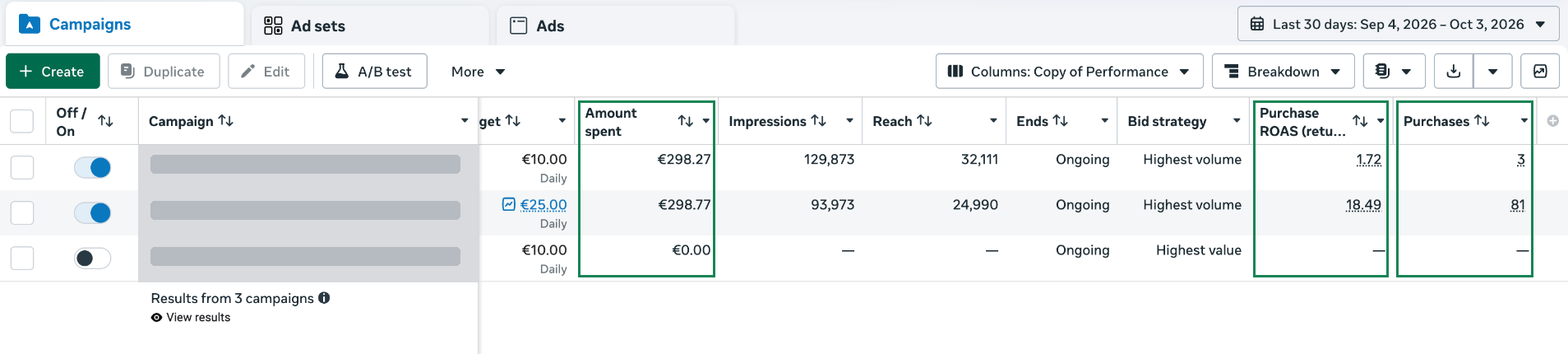The image size is (1568, 354).
Task: Turn off the campaign with 93,973 impressions
Action: tap(92, 212)
